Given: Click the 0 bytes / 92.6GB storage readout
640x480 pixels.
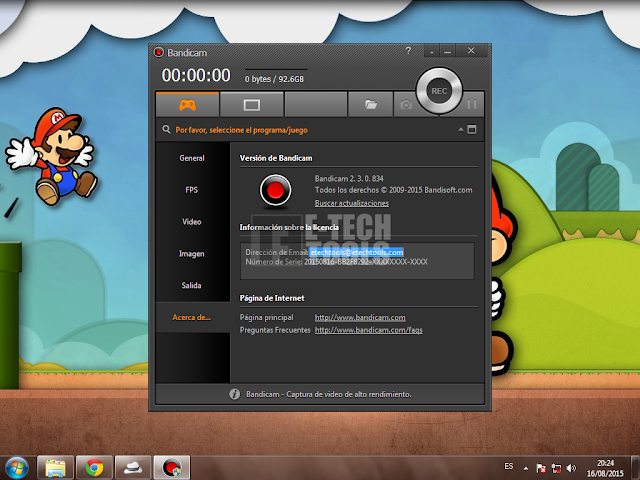Looking at the screenshot, I should click(274, 79).
